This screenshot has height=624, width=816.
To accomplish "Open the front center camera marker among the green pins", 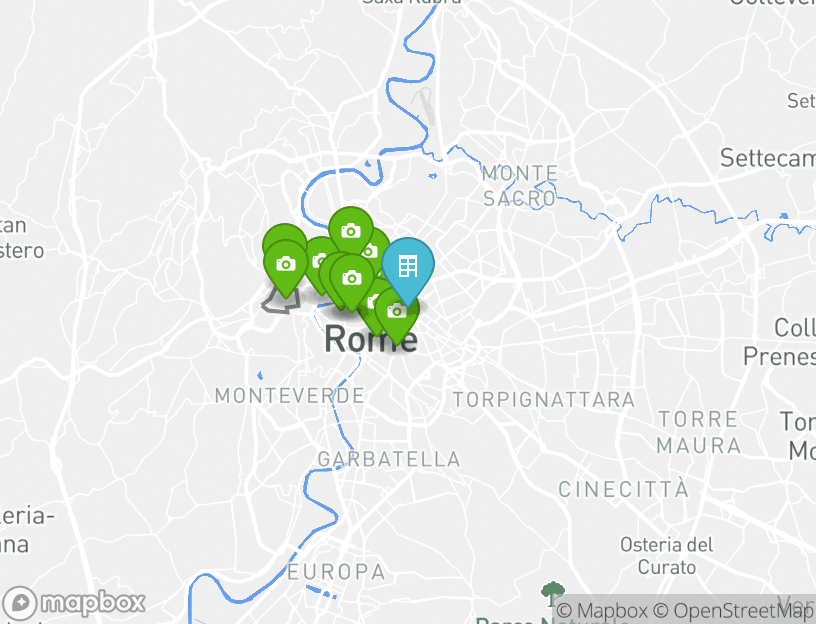I will pyautogui.click(x=352, y=278).
